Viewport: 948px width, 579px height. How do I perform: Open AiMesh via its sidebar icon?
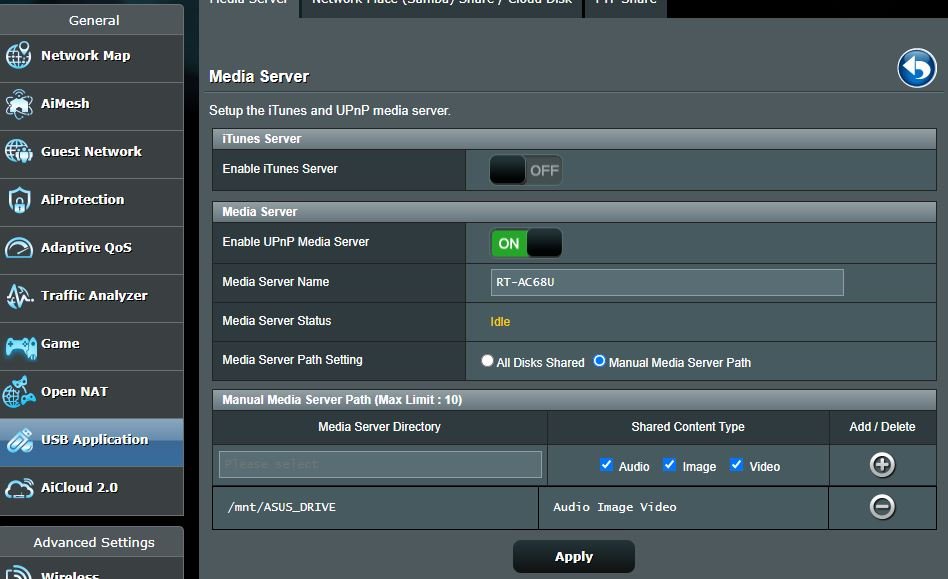tap(19, 104)
